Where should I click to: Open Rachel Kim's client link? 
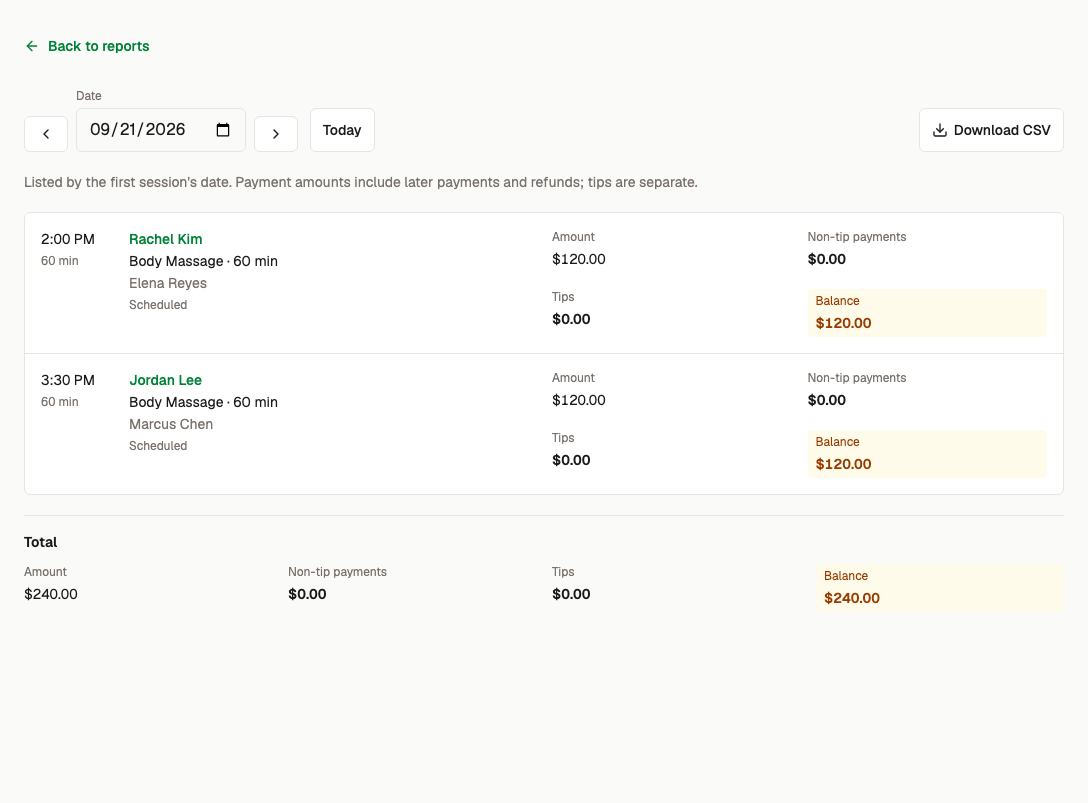pos(166,239)
